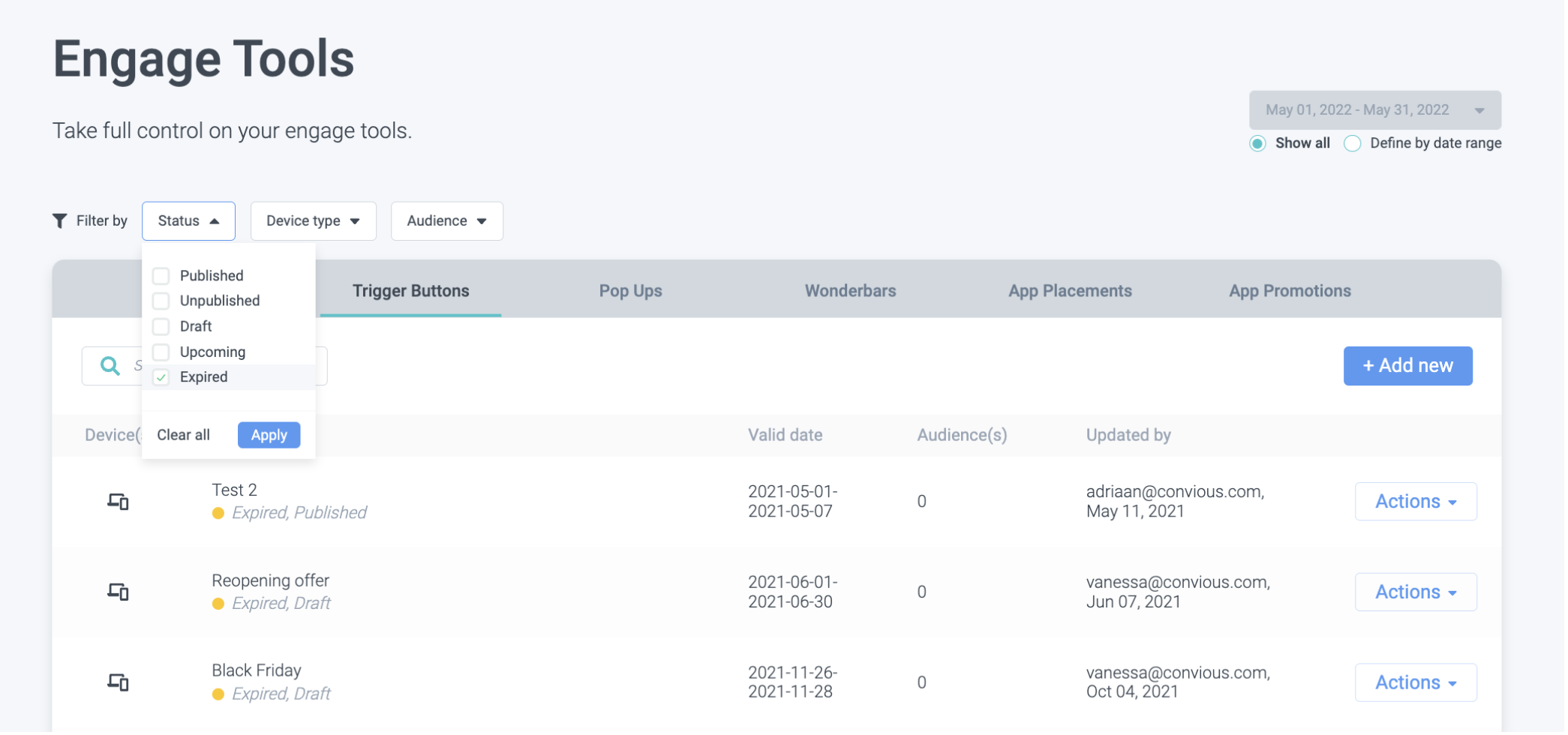Click the Valid date column header
1568x735 pixels.
[785, 435]
